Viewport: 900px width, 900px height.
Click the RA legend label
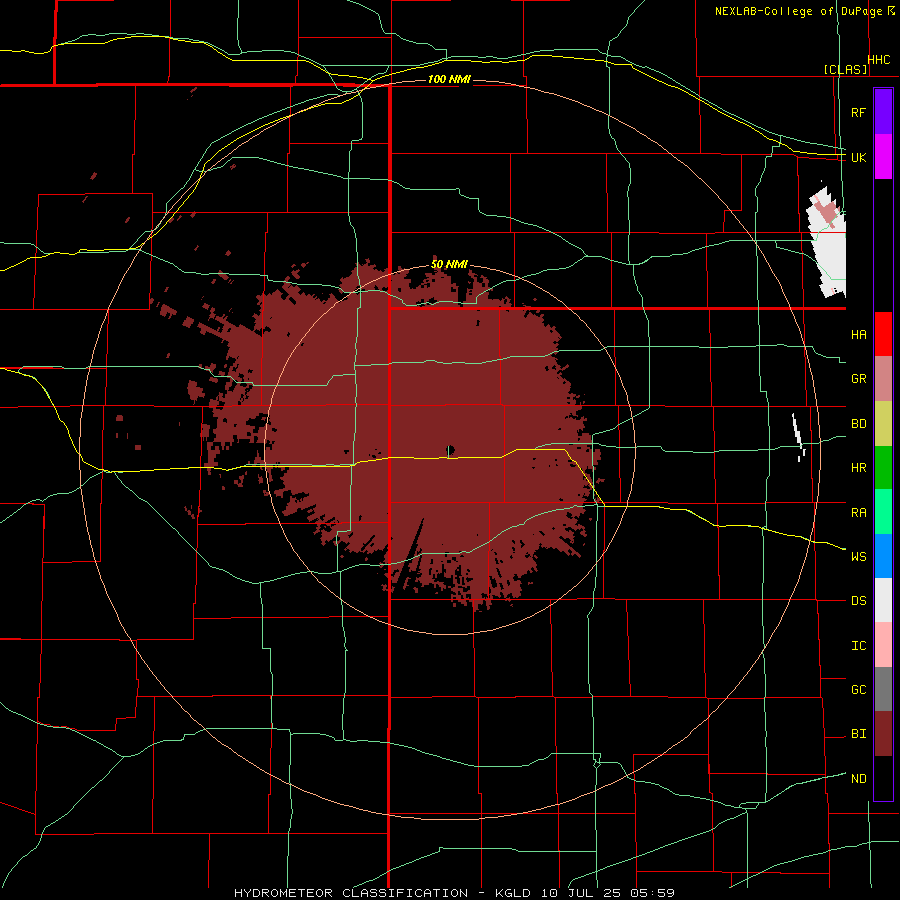[858, 513]
